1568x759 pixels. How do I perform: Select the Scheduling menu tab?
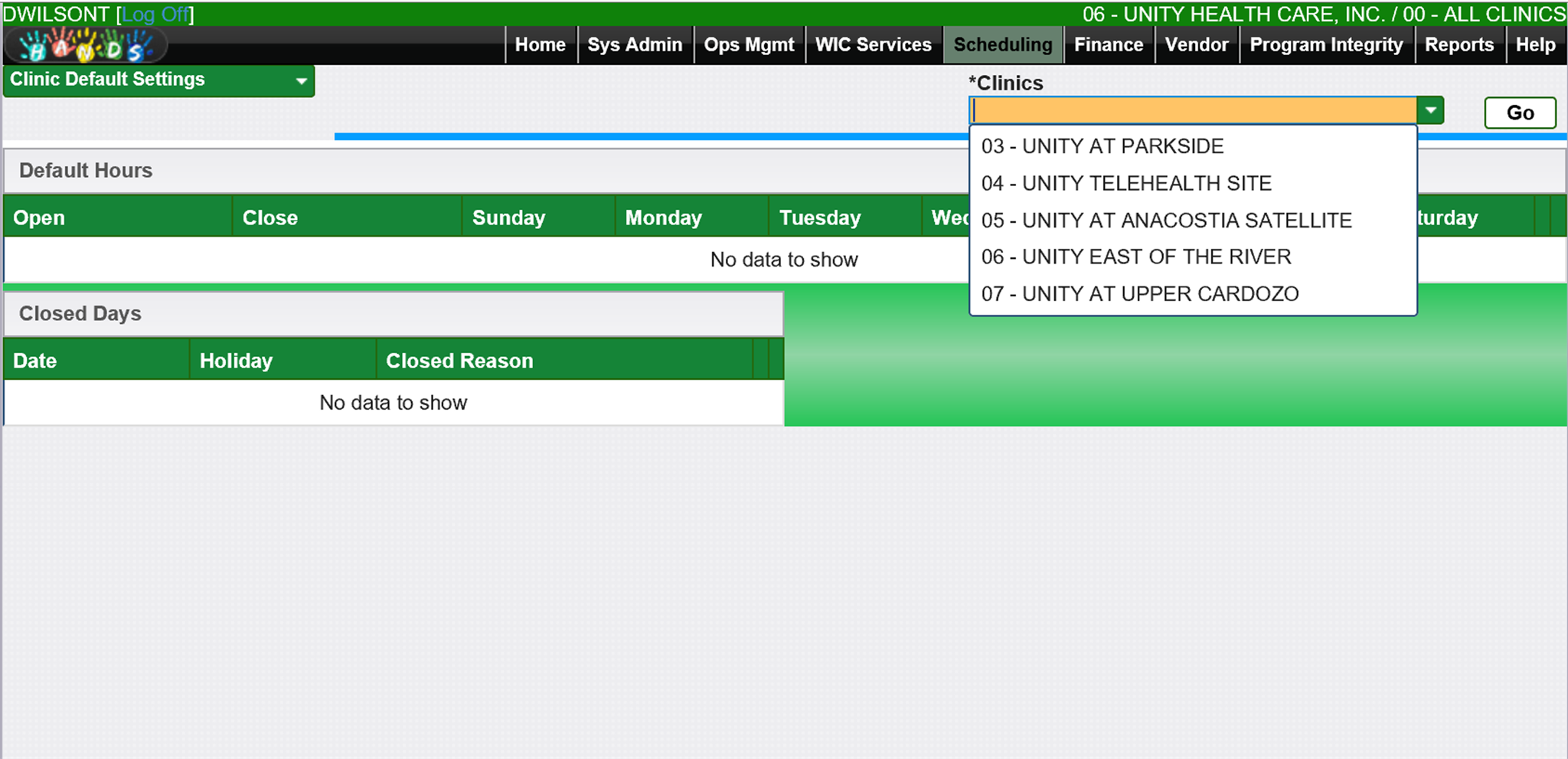click(1002, 45)
